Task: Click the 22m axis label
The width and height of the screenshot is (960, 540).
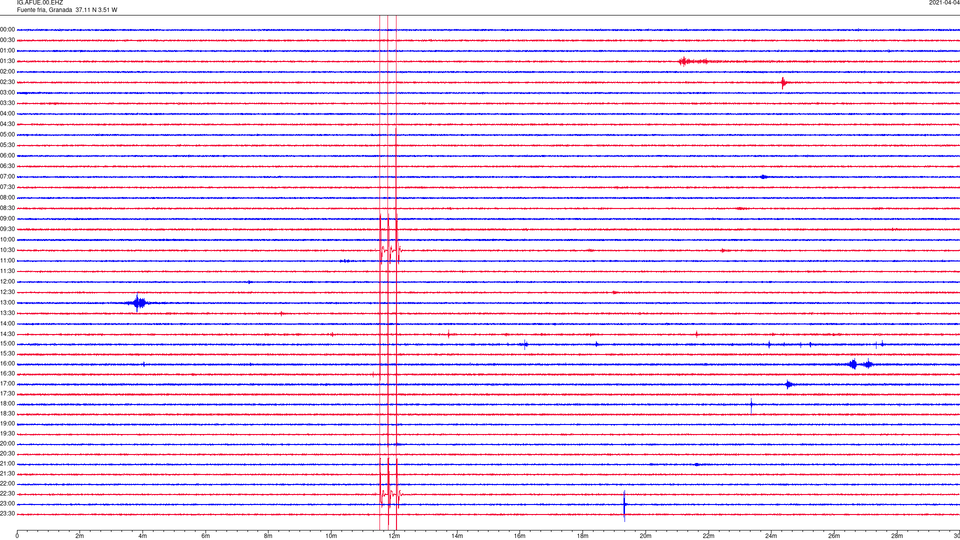Action: [708, 536]
